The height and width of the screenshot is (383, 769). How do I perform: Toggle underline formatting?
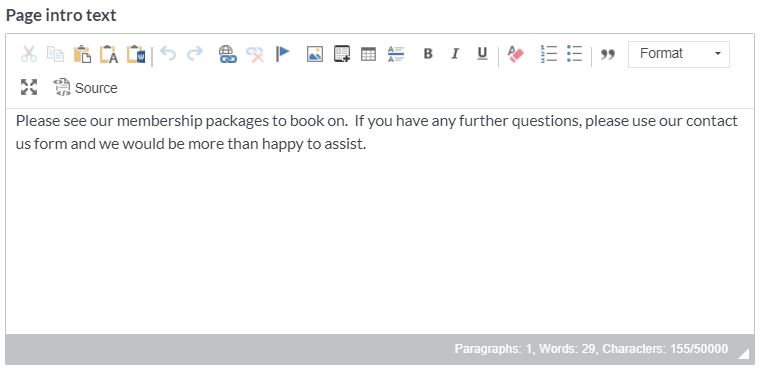coord(482,54)
